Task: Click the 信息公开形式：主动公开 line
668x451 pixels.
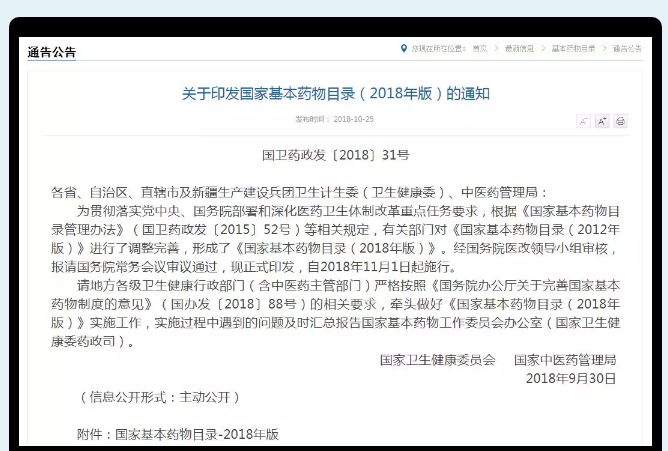Action: [x=160, y=397]
